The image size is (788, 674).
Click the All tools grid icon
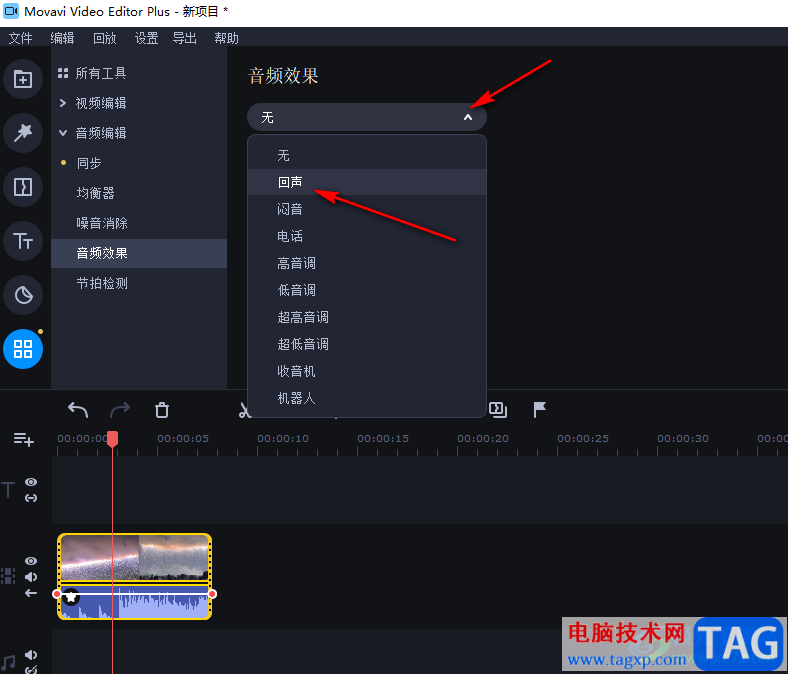63,73
